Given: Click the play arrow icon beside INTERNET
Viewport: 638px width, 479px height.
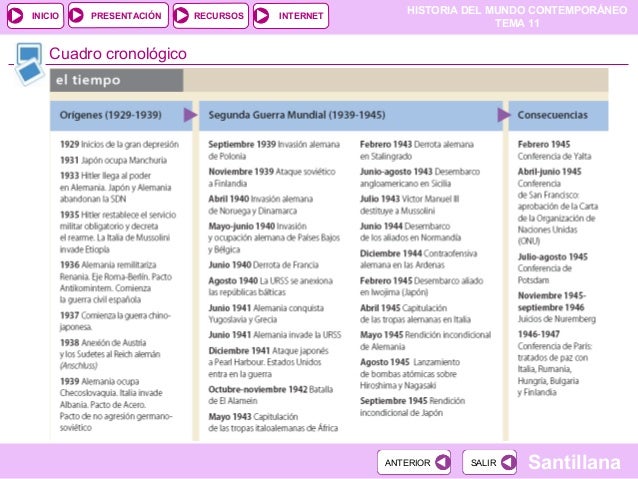Looking at the screenshot, I should tap(262, 16).
